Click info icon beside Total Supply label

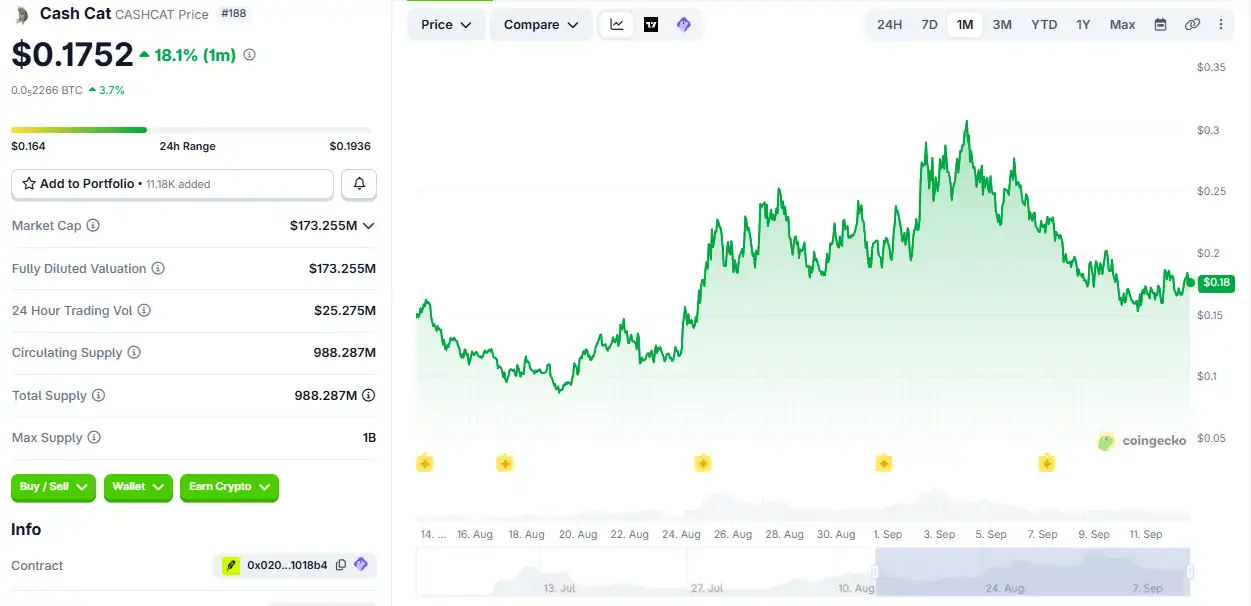98,396
